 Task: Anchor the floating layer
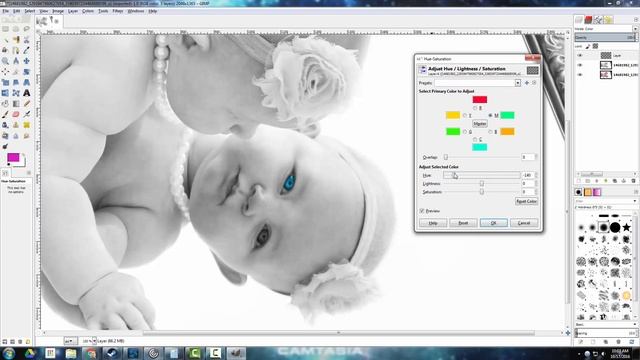click(624, 181)
